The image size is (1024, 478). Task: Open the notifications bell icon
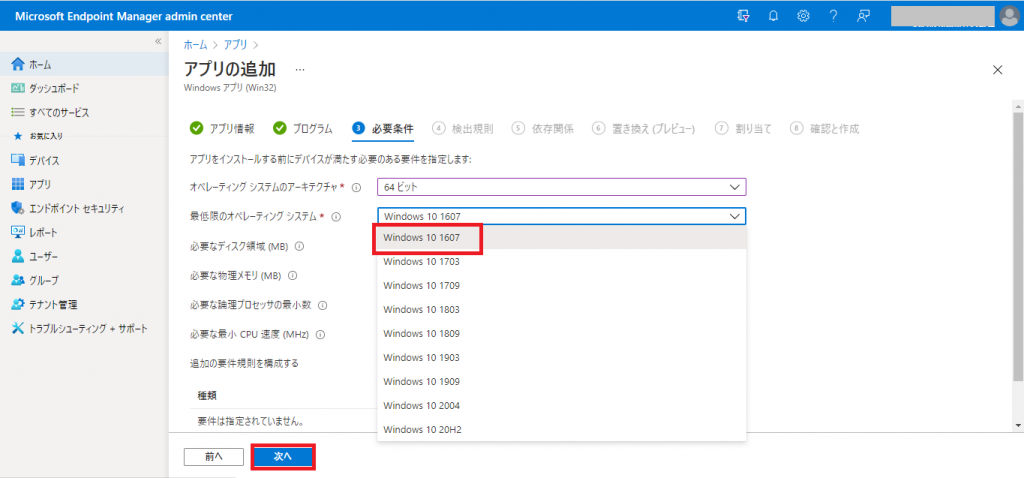773,16
